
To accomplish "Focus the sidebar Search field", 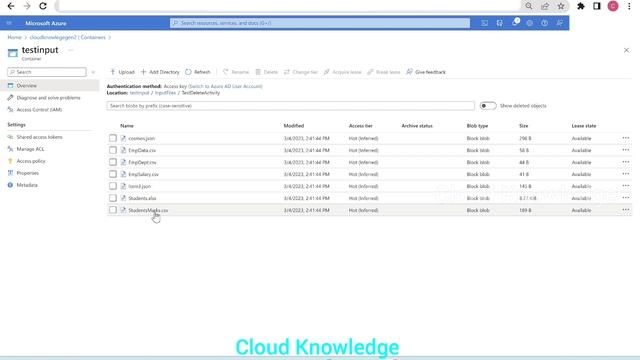I will pyautogui.click(x=47, y=72).
